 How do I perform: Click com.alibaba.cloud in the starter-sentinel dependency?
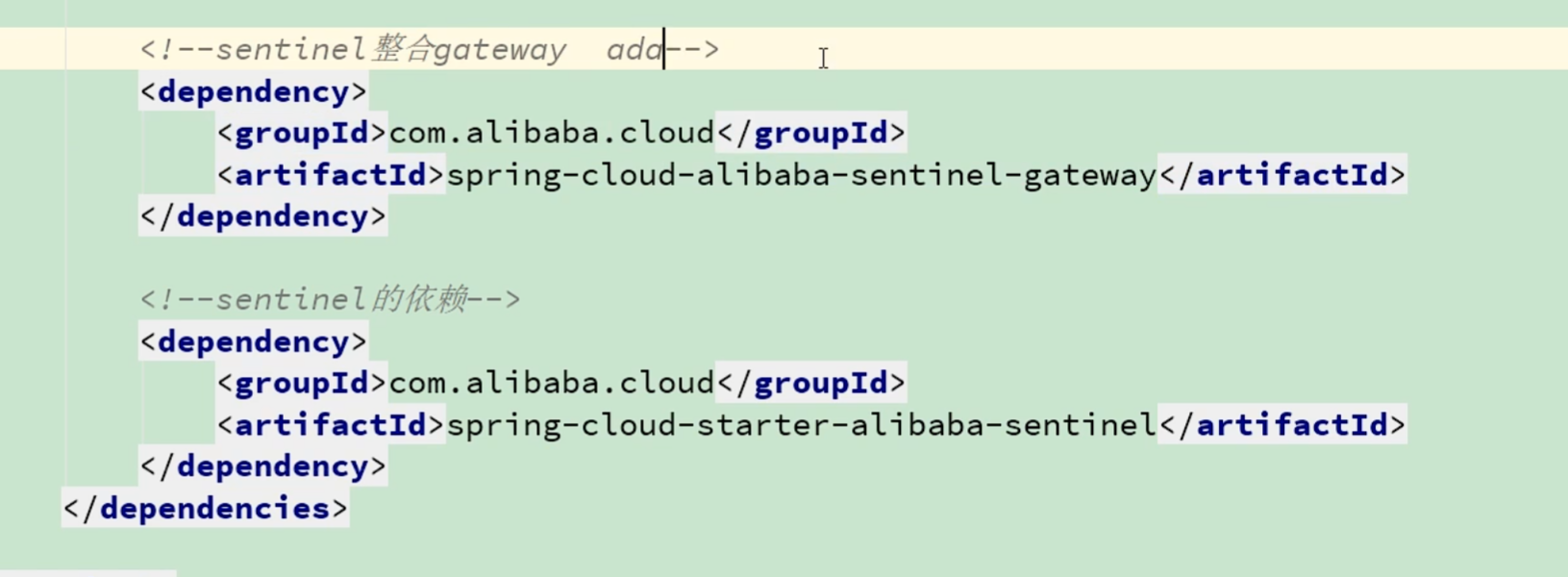click(x=552, y=383)
